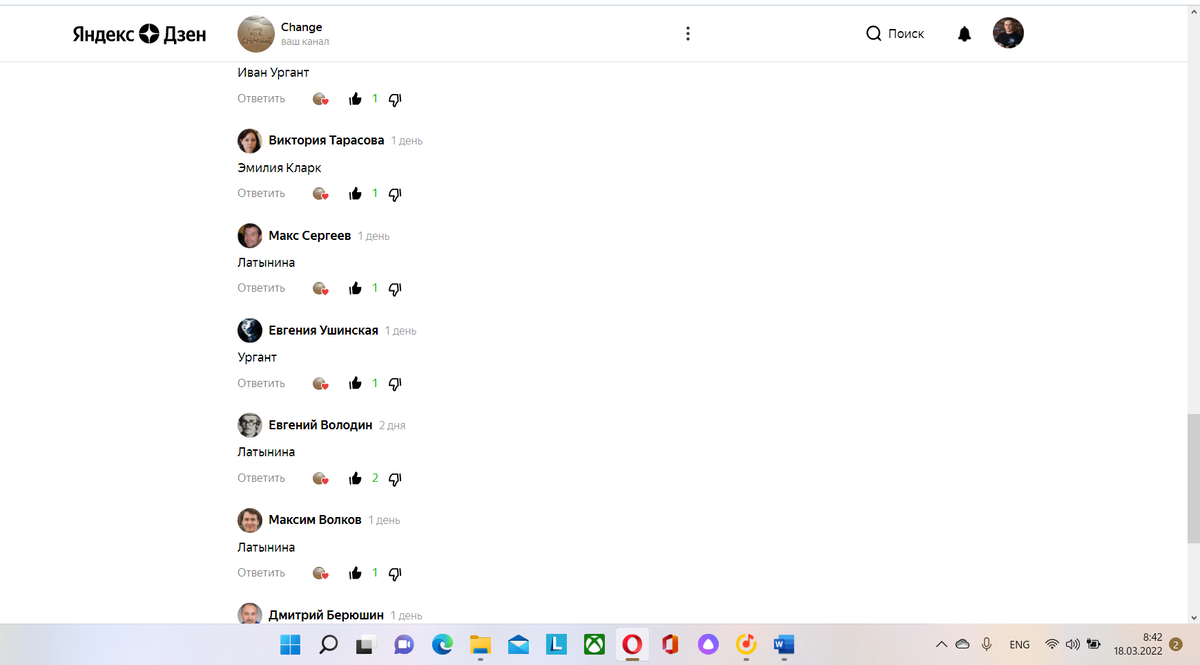Click author heart on Виктория Тарасова's comment
The image size is (1200, 665).
320,194
